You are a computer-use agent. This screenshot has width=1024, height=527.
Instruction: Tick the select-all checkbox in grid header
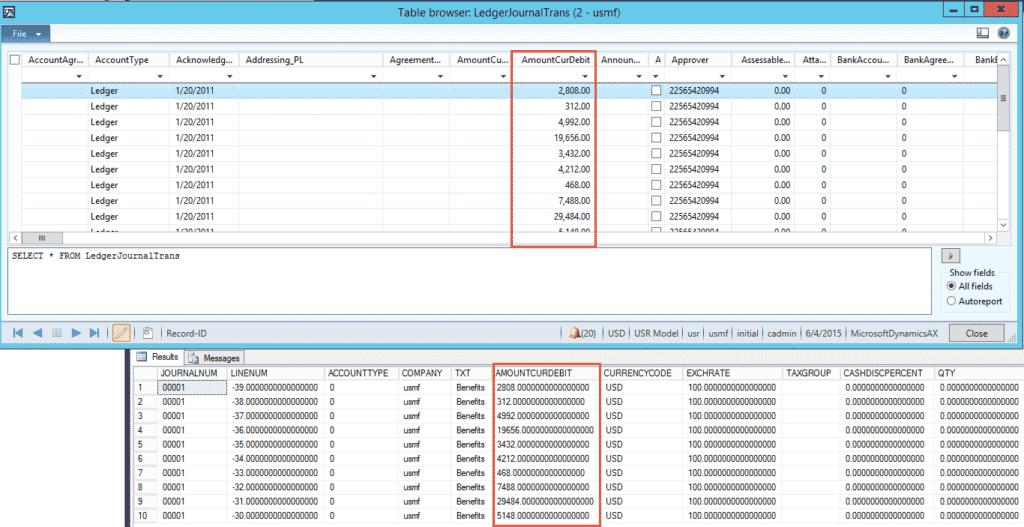[14, 59]
